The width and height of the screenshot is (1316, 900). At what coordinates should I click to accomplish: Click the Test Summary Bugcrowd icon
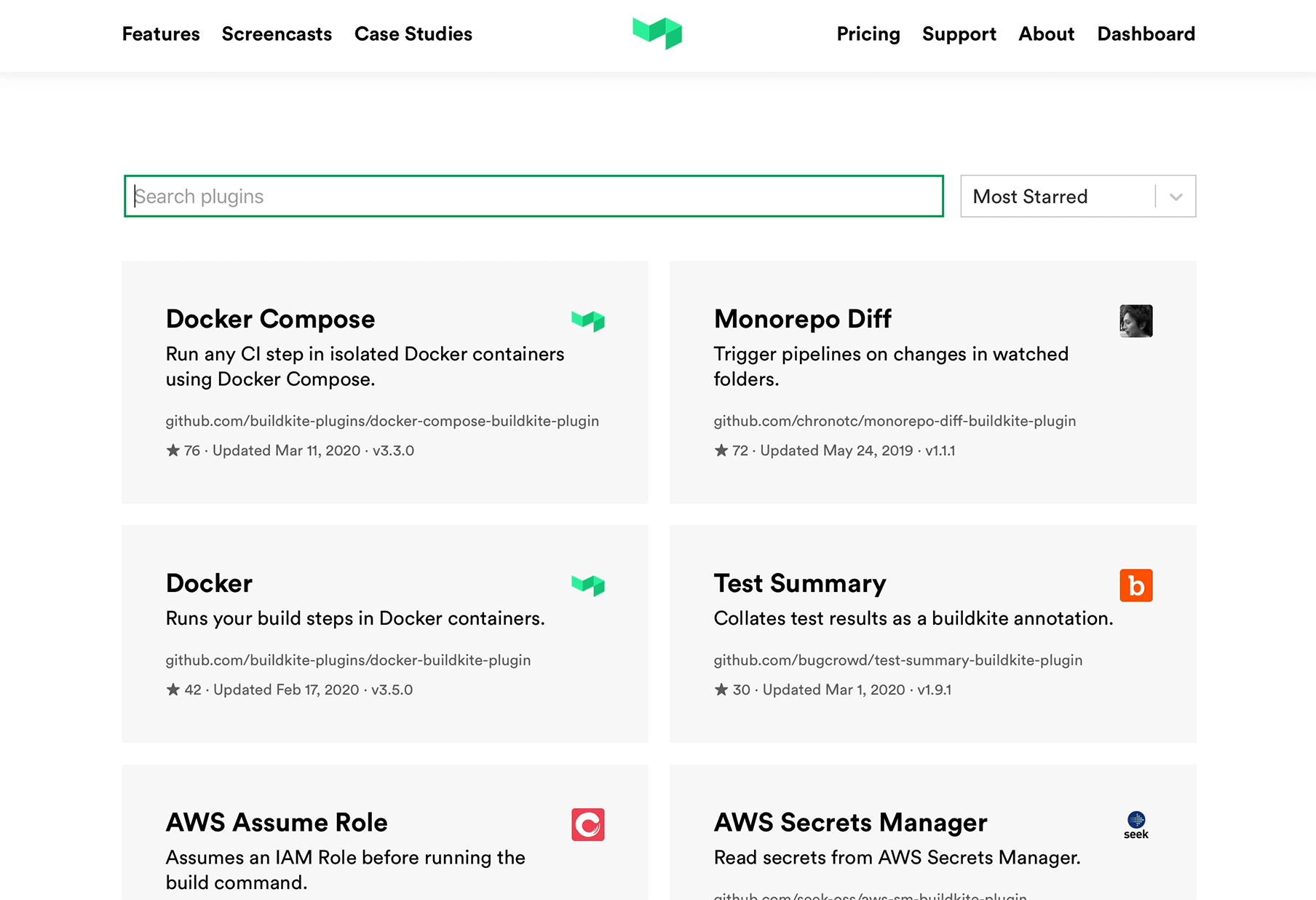[x=1135, y=585]
